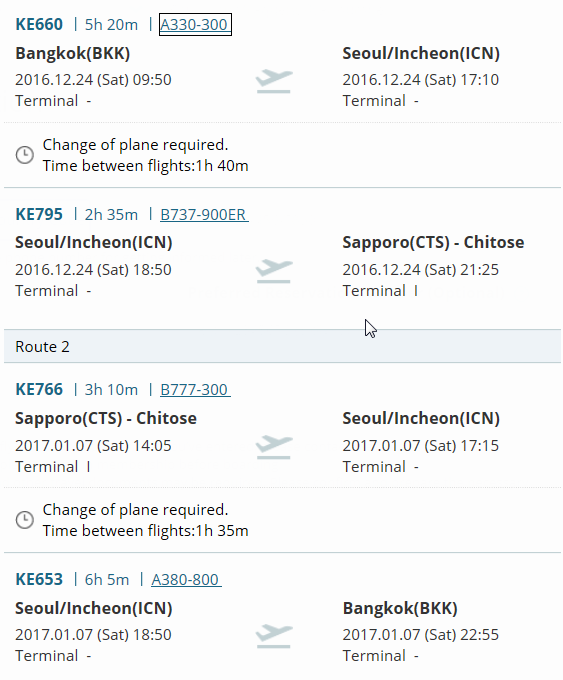The image size is (563, 680).
Task: Click the KE660 flight plane icon
Action: [x=274, y=81]
